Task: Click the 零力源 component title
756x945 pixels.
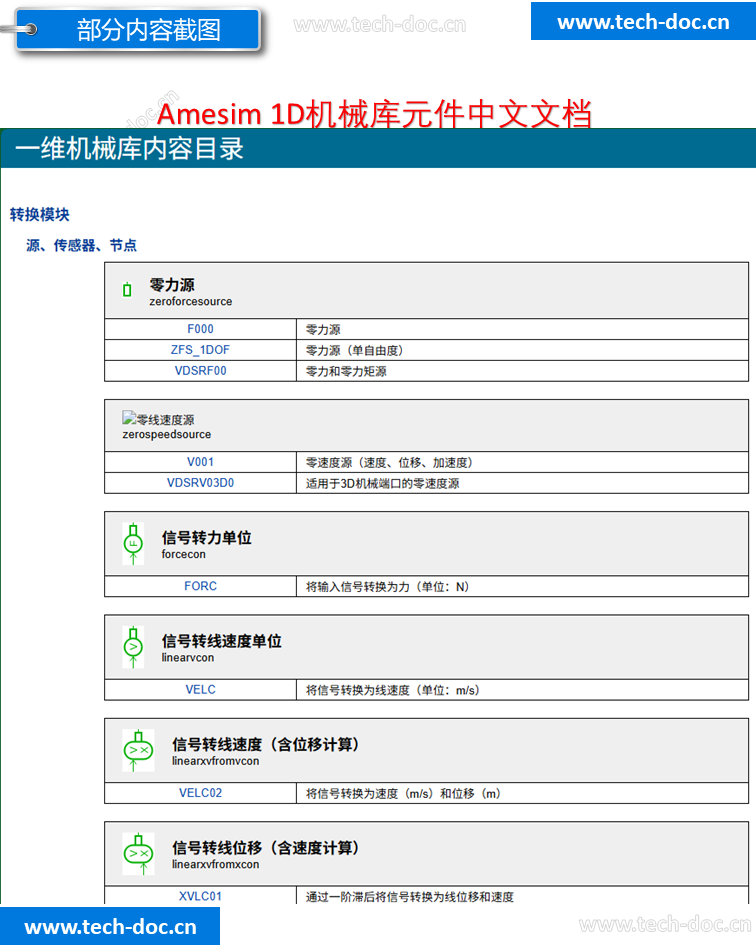Action: [x=172, y=284]
